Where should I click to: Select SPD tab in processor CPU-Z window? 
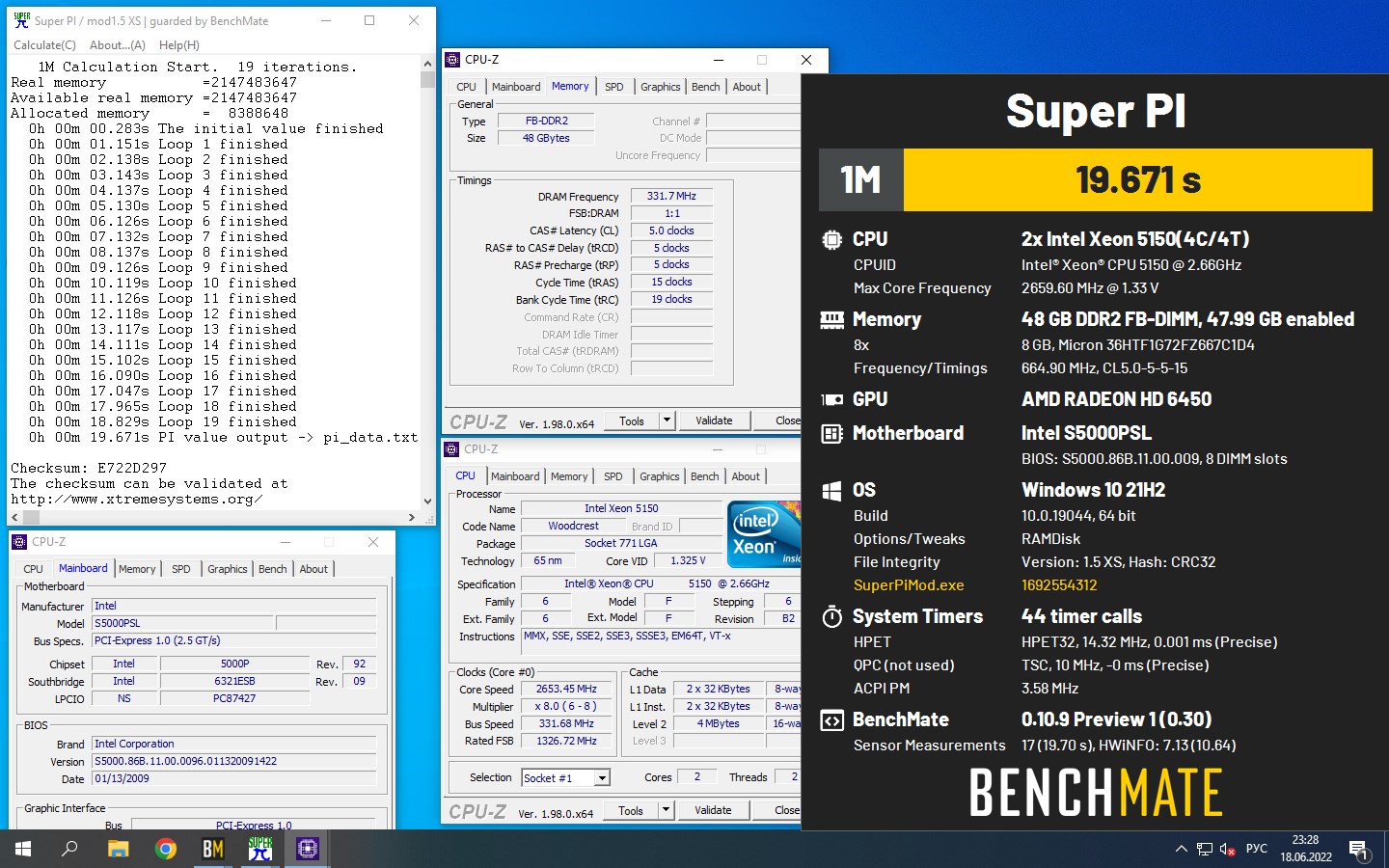point(613,476)
